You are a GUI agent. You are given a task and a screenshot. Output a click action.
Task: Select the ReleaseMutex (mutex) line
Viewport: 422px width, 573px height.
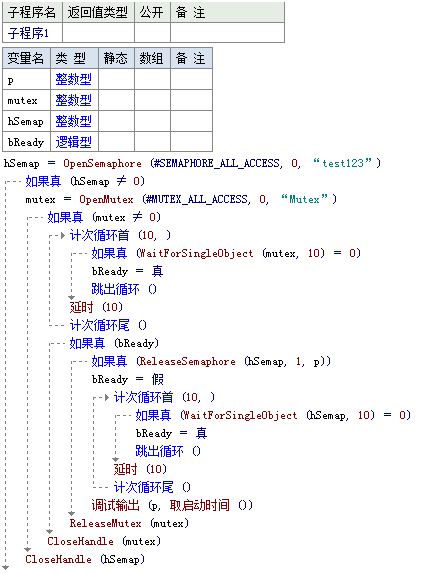[129, 523]
